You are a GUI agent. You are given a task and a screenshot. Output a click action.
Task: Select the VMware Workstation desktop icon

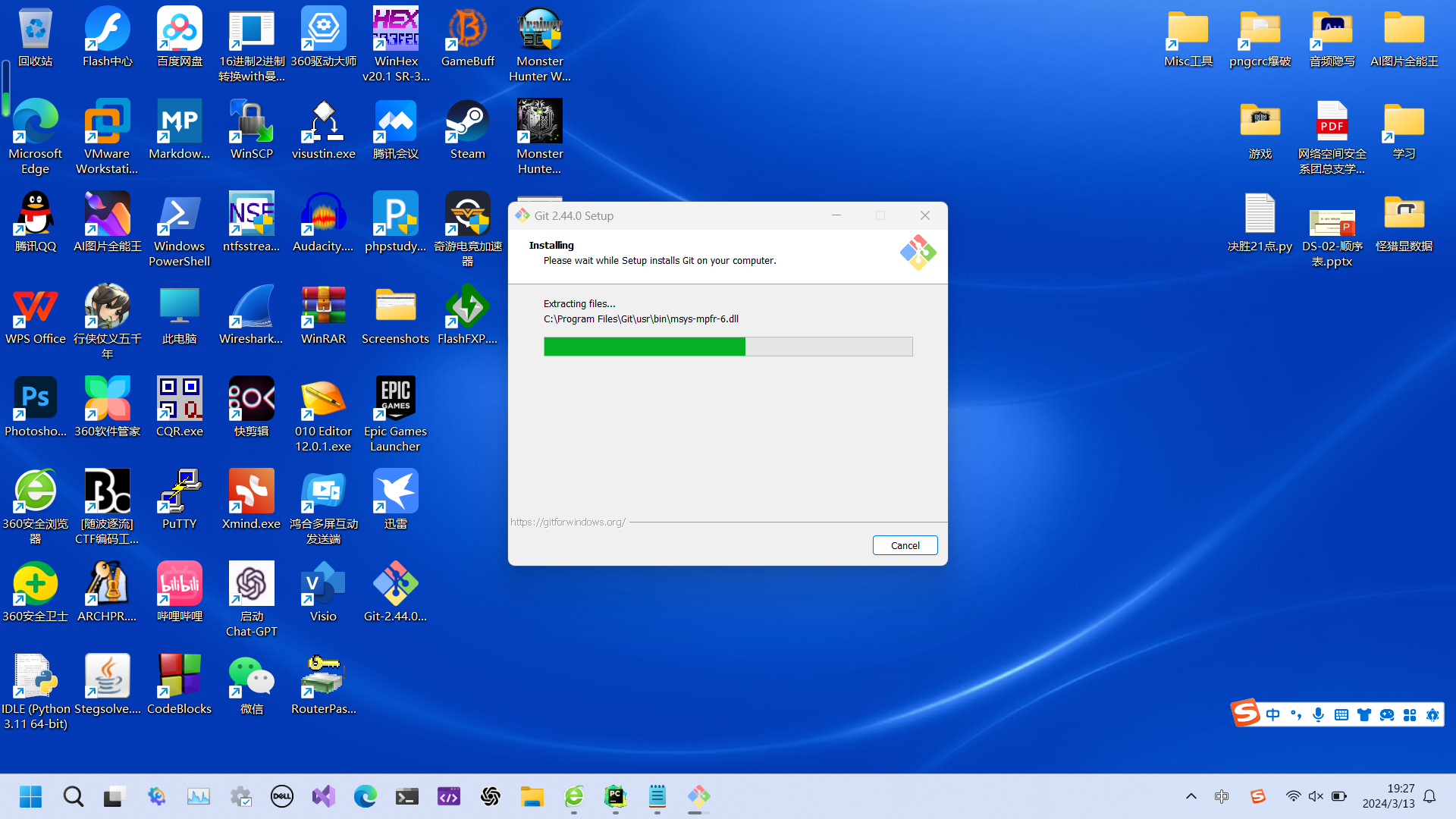(x=107, y=138)
